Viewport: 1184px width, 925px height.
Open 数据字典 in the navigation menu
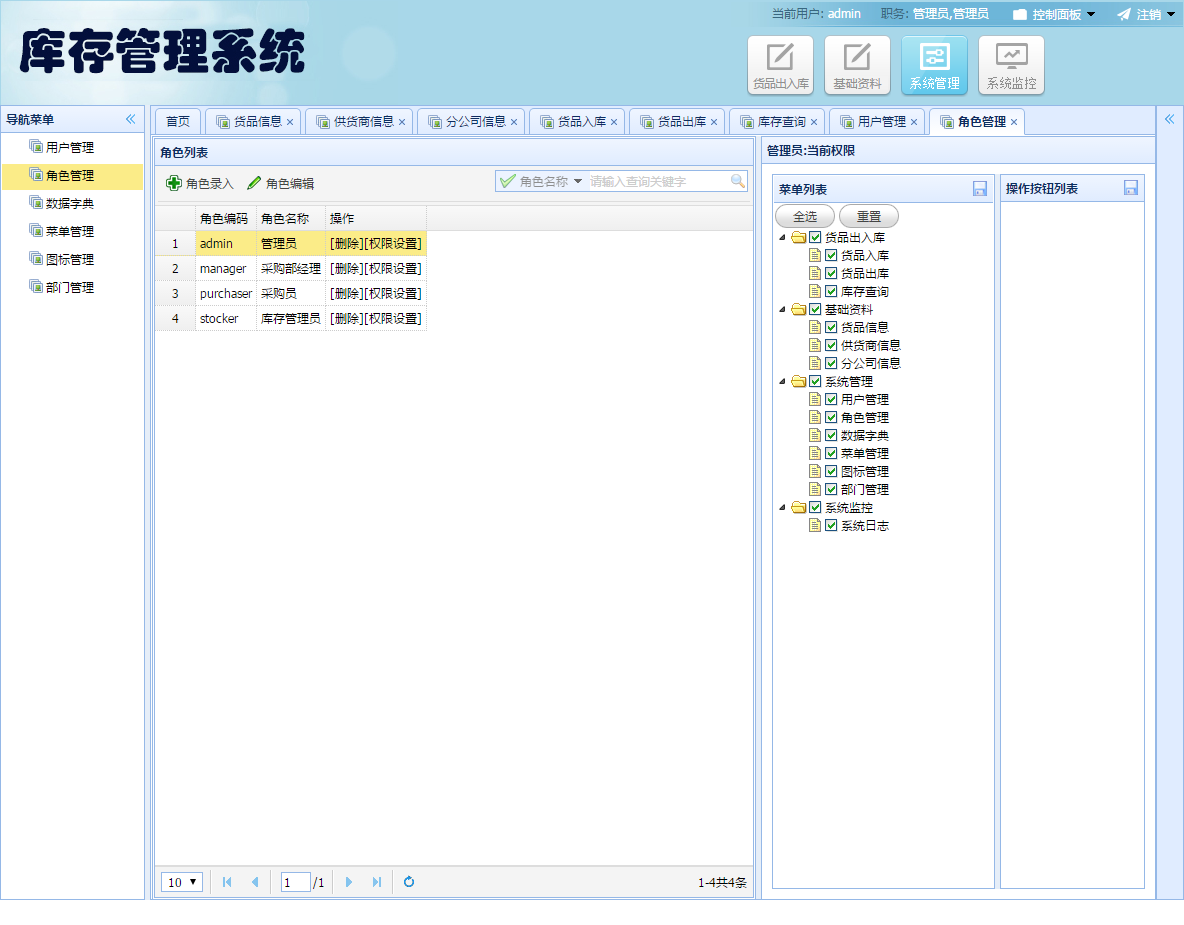[x=70, y=203]
